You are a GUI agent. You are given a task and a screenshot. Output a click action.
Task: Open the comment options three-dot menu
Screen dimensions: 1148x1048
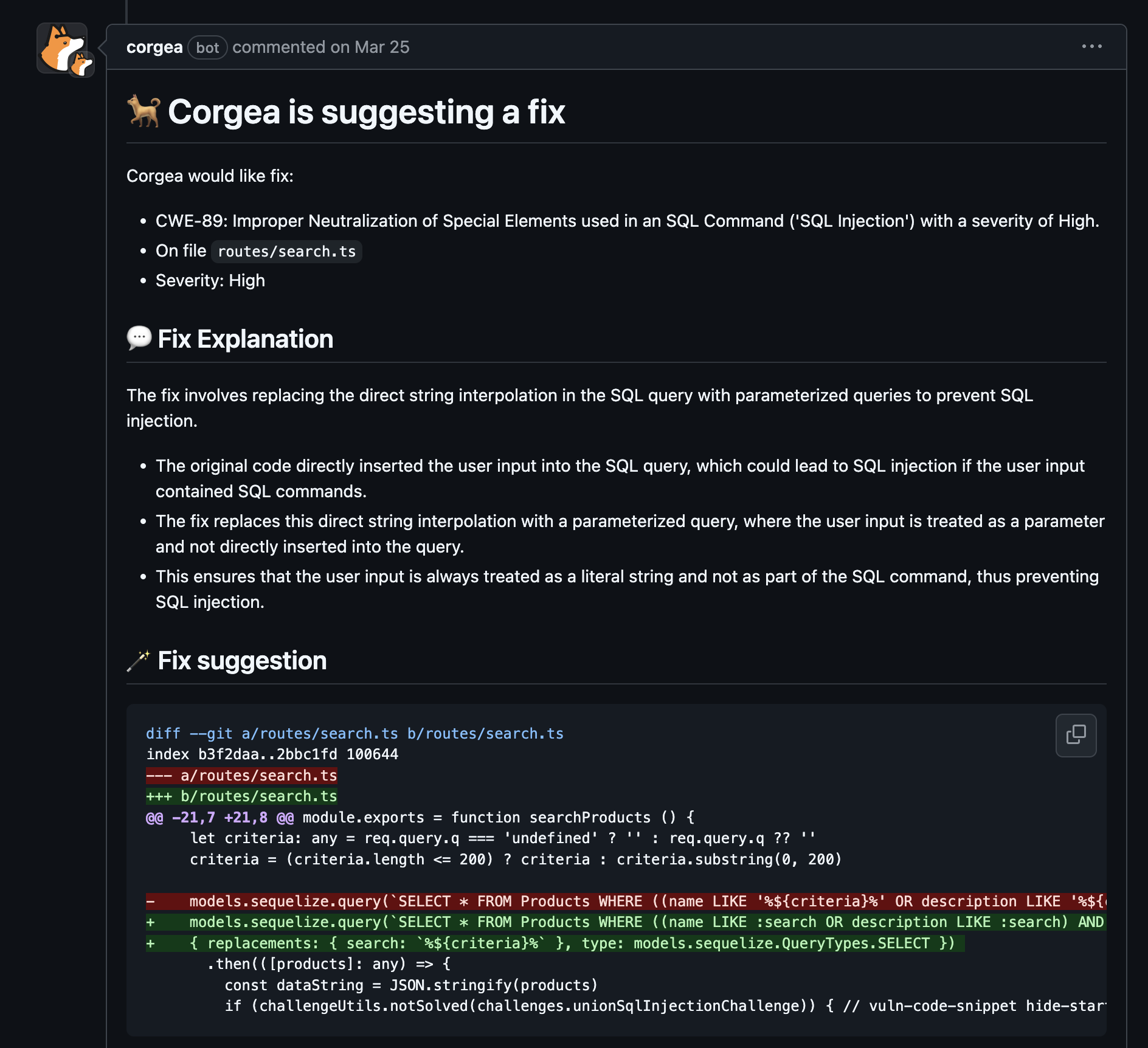click(1091, 47)
